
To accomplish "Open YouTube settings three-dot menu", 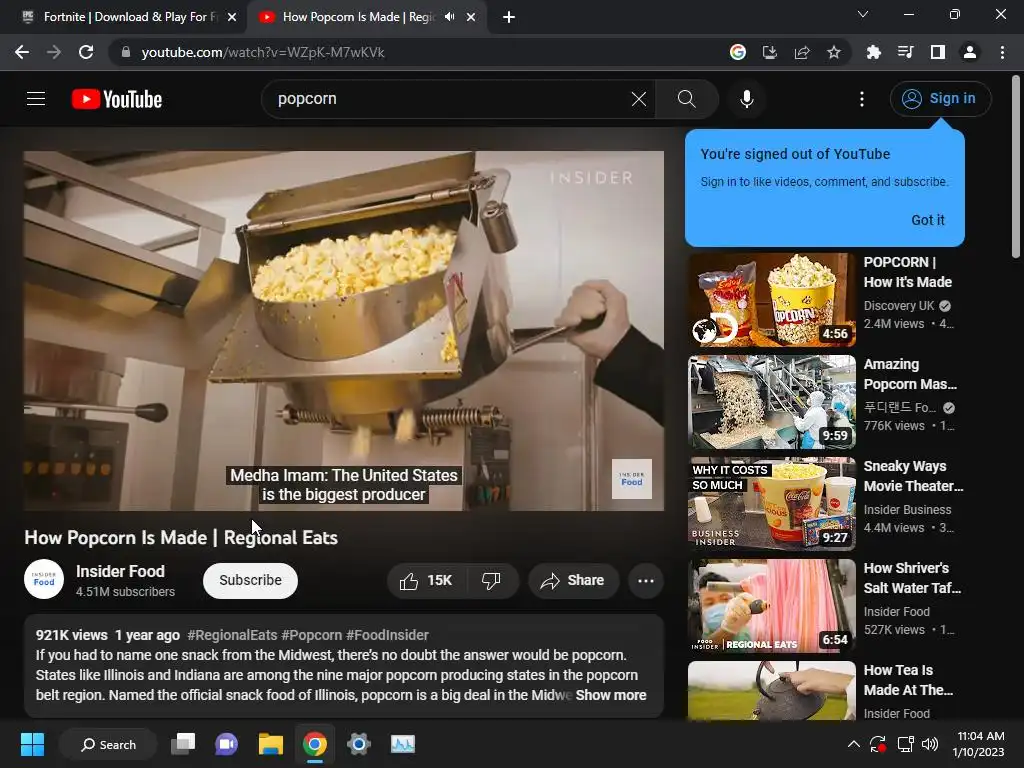I will [861, 99].
